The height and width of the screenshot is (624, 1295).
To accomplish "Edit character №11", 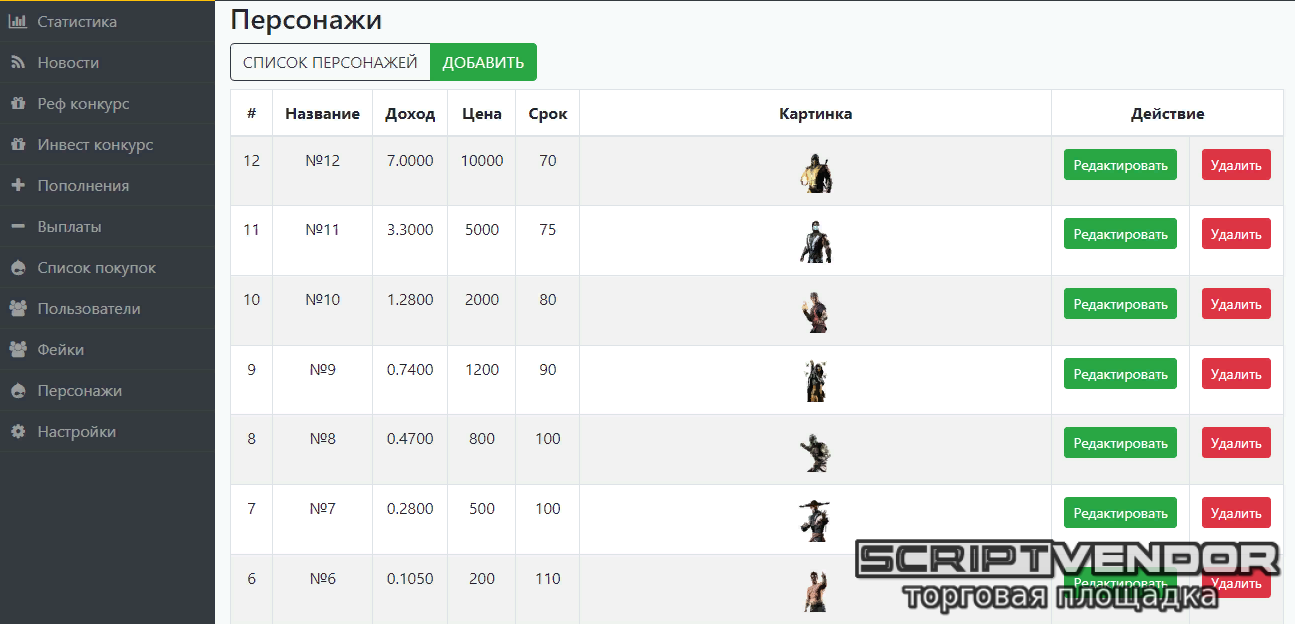I will 1120,234.
